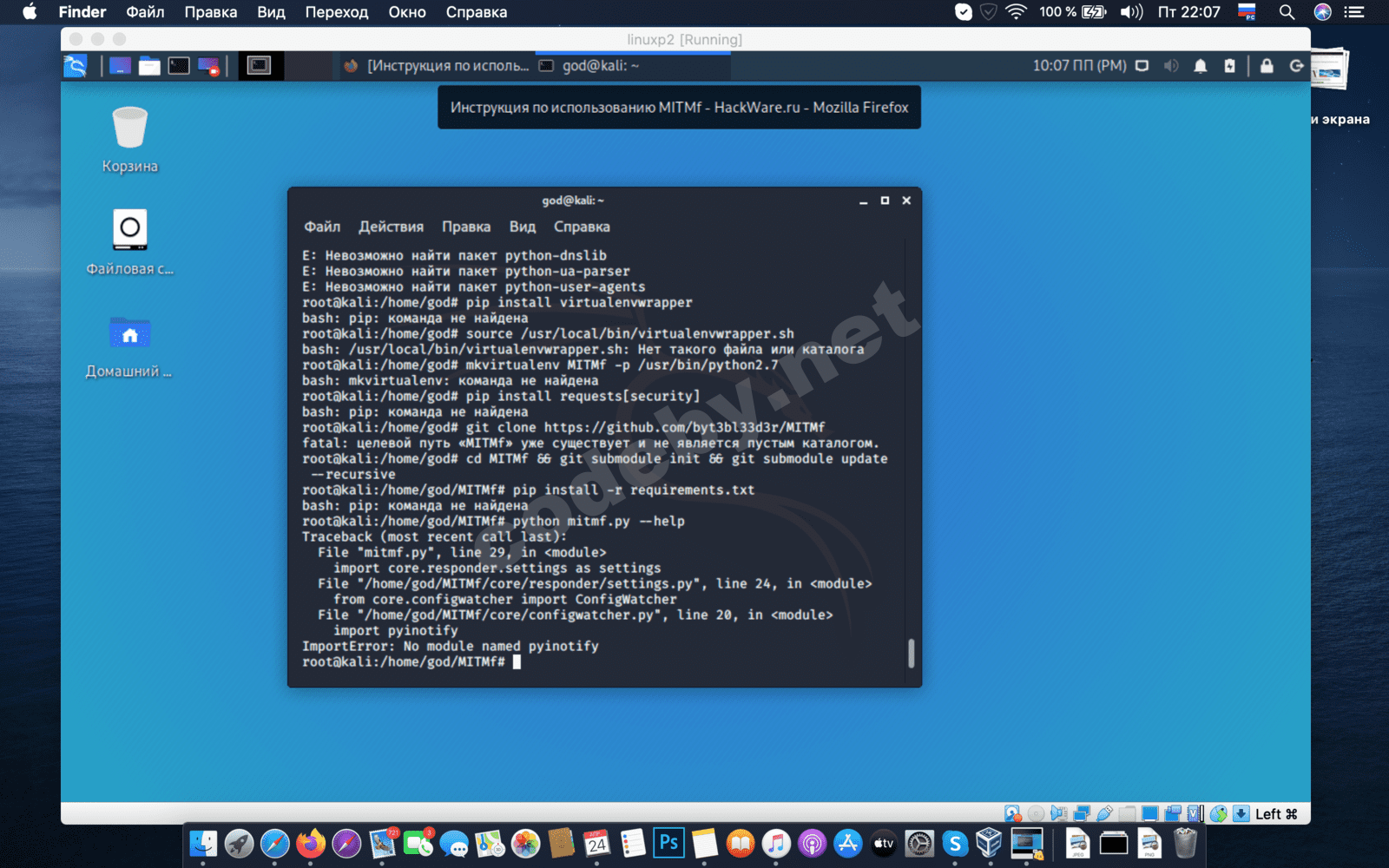Click the Russian flag input source icon

point(1247,12)
